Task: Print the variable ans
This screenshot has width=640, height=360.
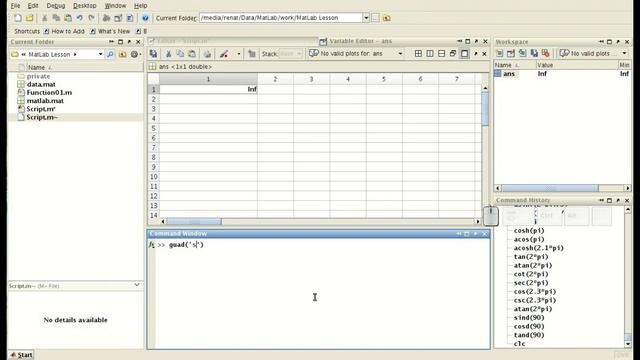Action: (207, 54)
